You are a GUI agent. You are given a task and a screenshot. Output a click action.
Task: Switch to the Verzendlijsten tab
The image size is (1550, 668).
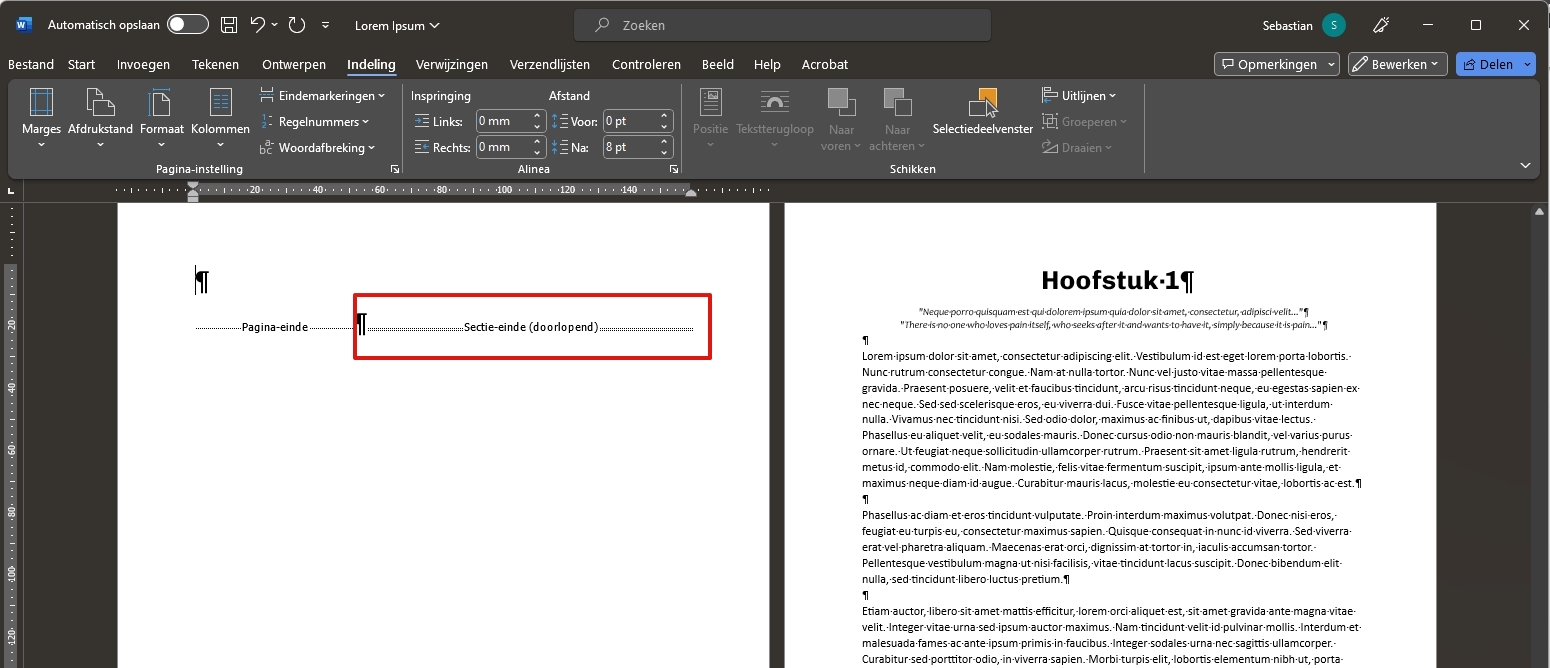coord(550,64)
